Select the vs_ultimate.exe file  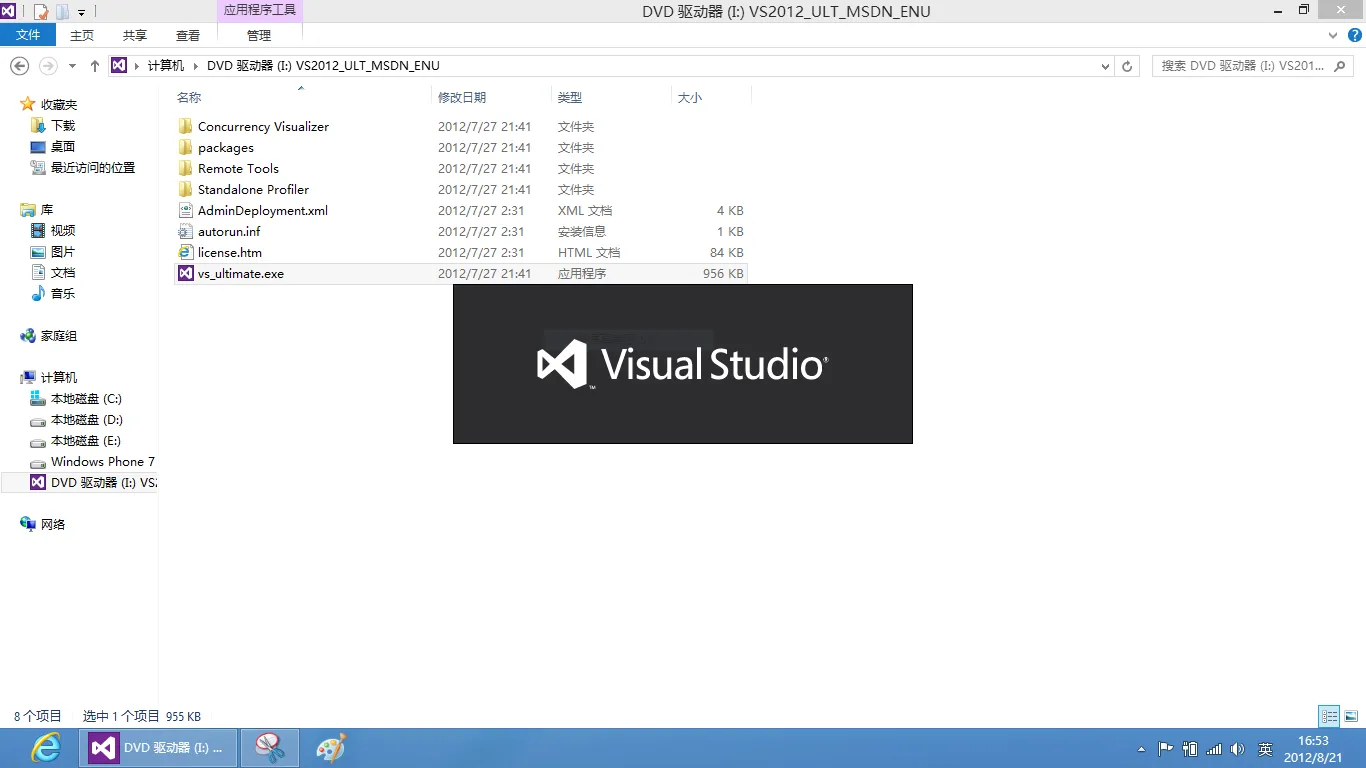[241, 274]
